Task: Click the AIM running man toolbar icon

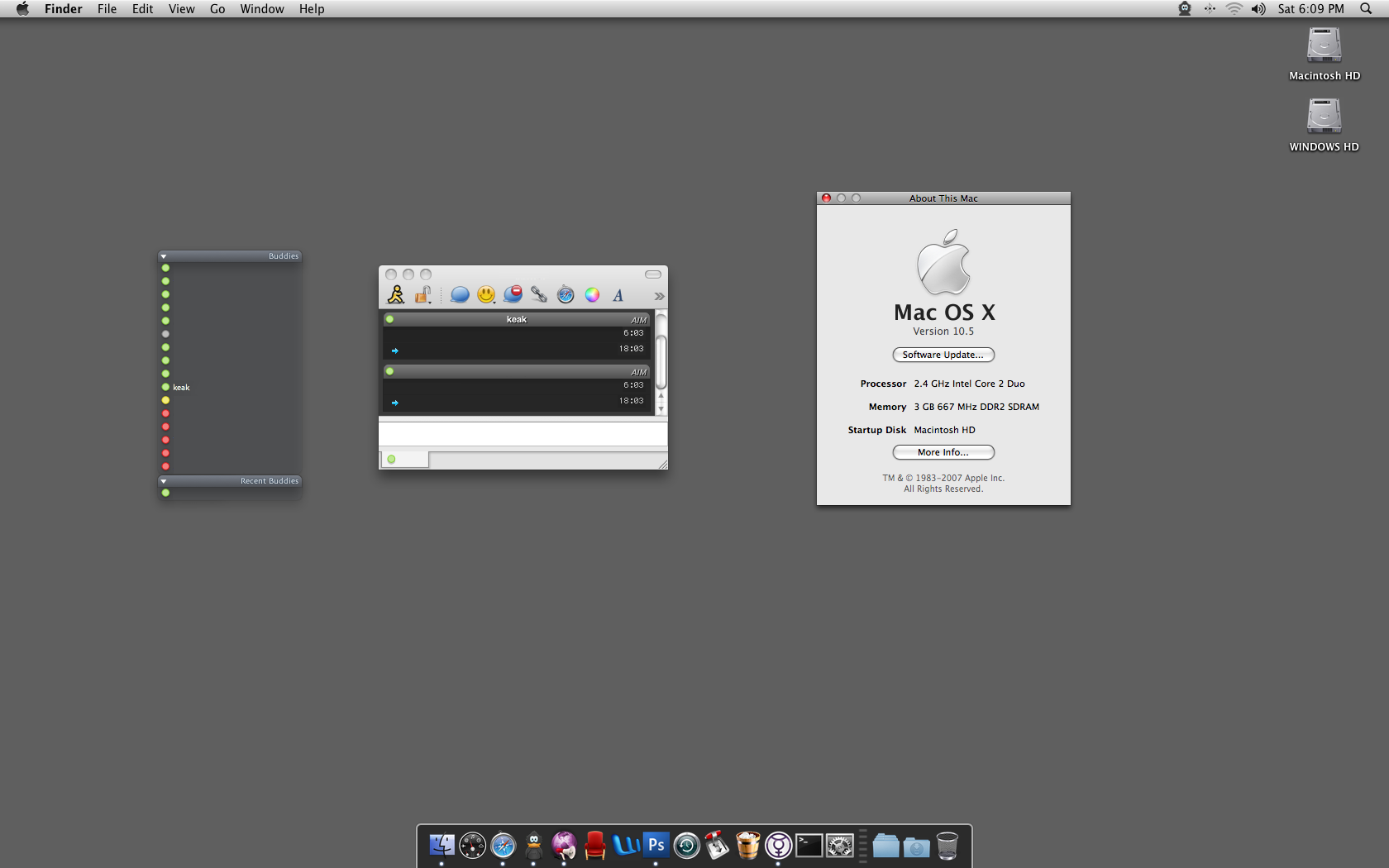Action: pos(396,294)
